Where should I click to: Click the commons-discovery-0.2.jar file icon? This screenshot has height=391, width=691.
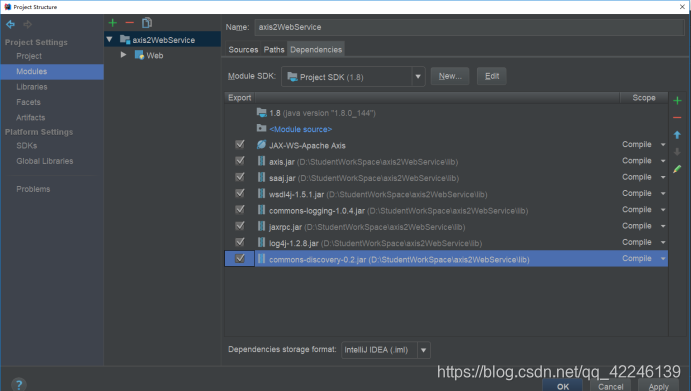pos(262,259)
